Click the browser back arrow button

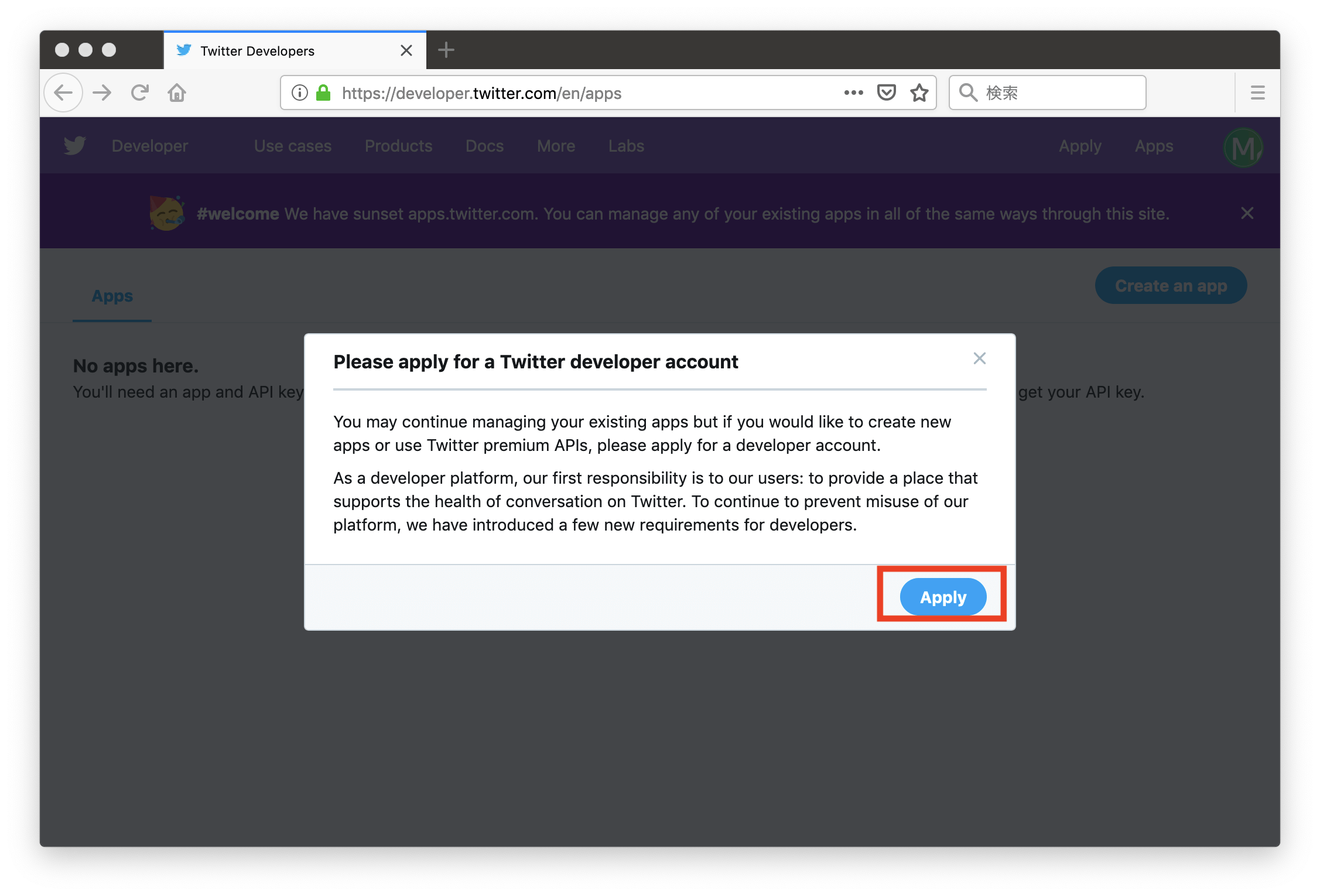coord(63,93)
